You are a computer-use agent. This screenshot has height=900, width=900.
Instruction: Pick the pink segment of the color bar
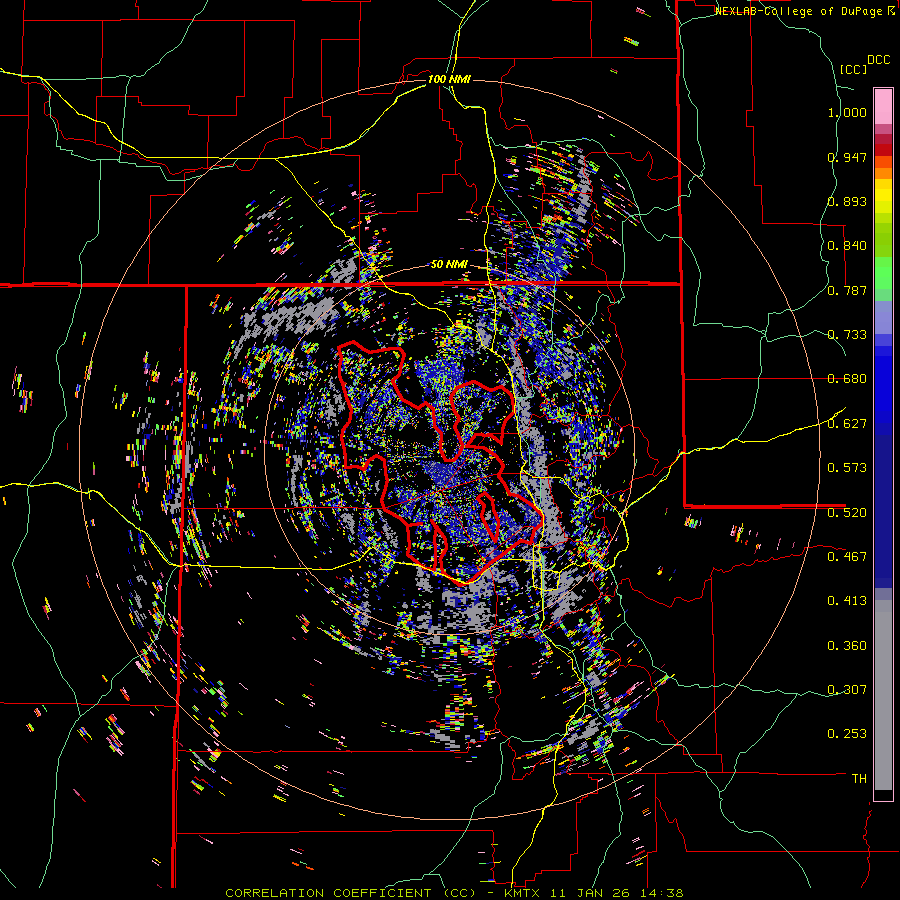coord(883,107)
